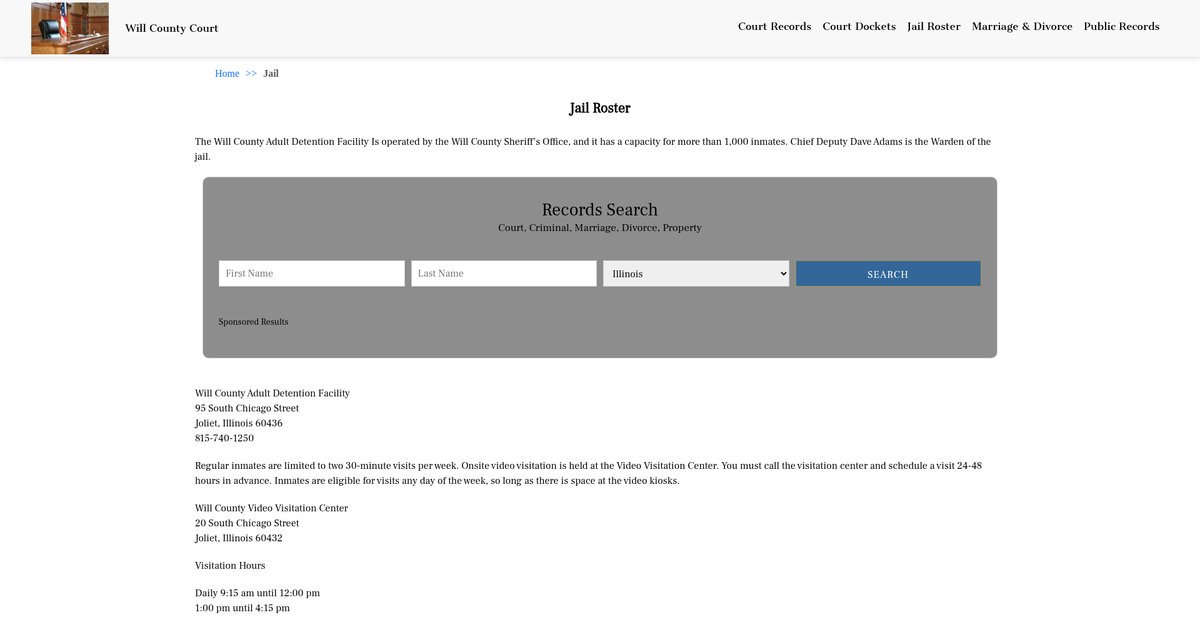The image size is (1200, 620).
Task: Navigate to Public Records
Action: [x=1122, y=27]
